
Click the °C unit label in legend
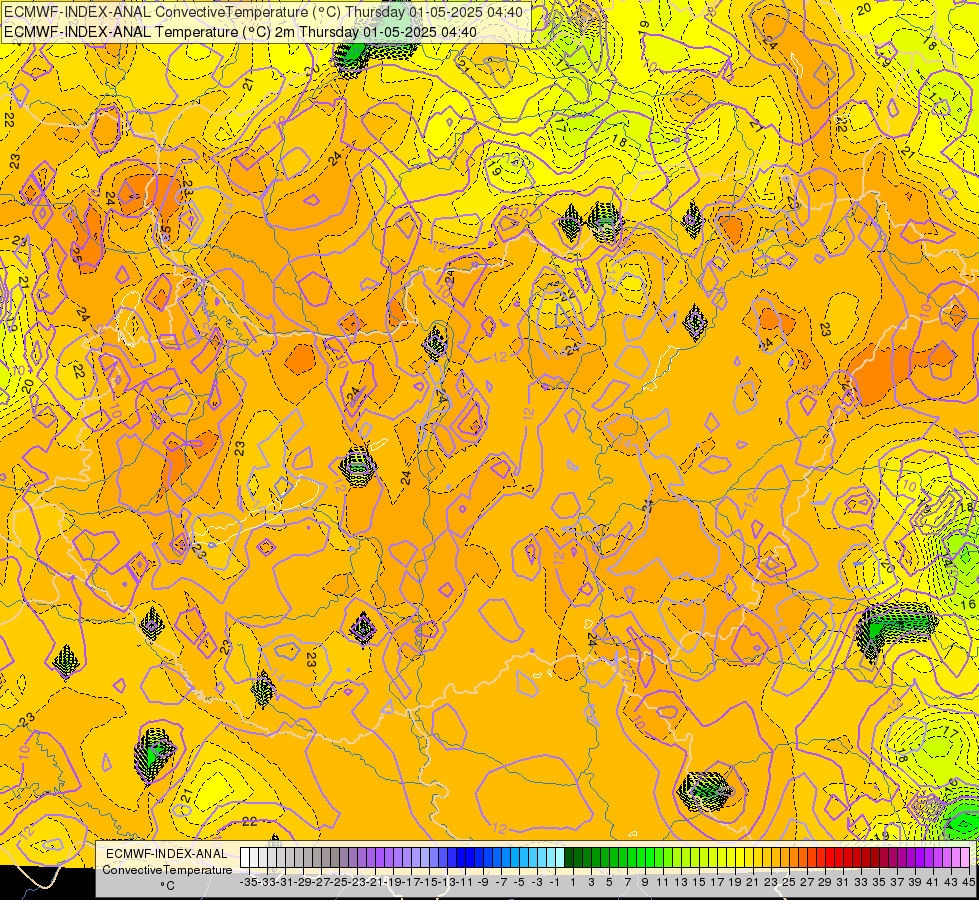[x=167, y=885]
